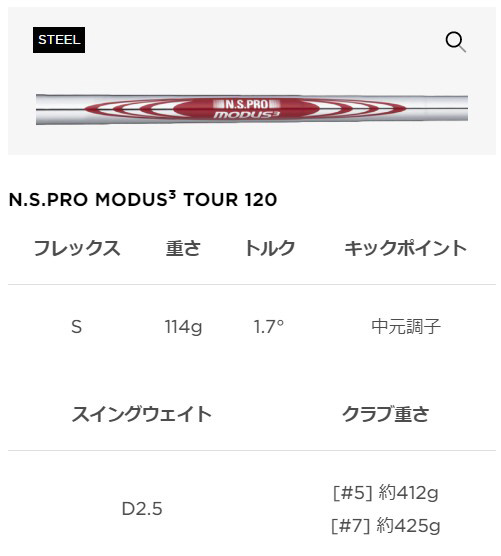Screen dimensions: 501x556
Task: Click the キックポイント column header
Action: [406, 248]
